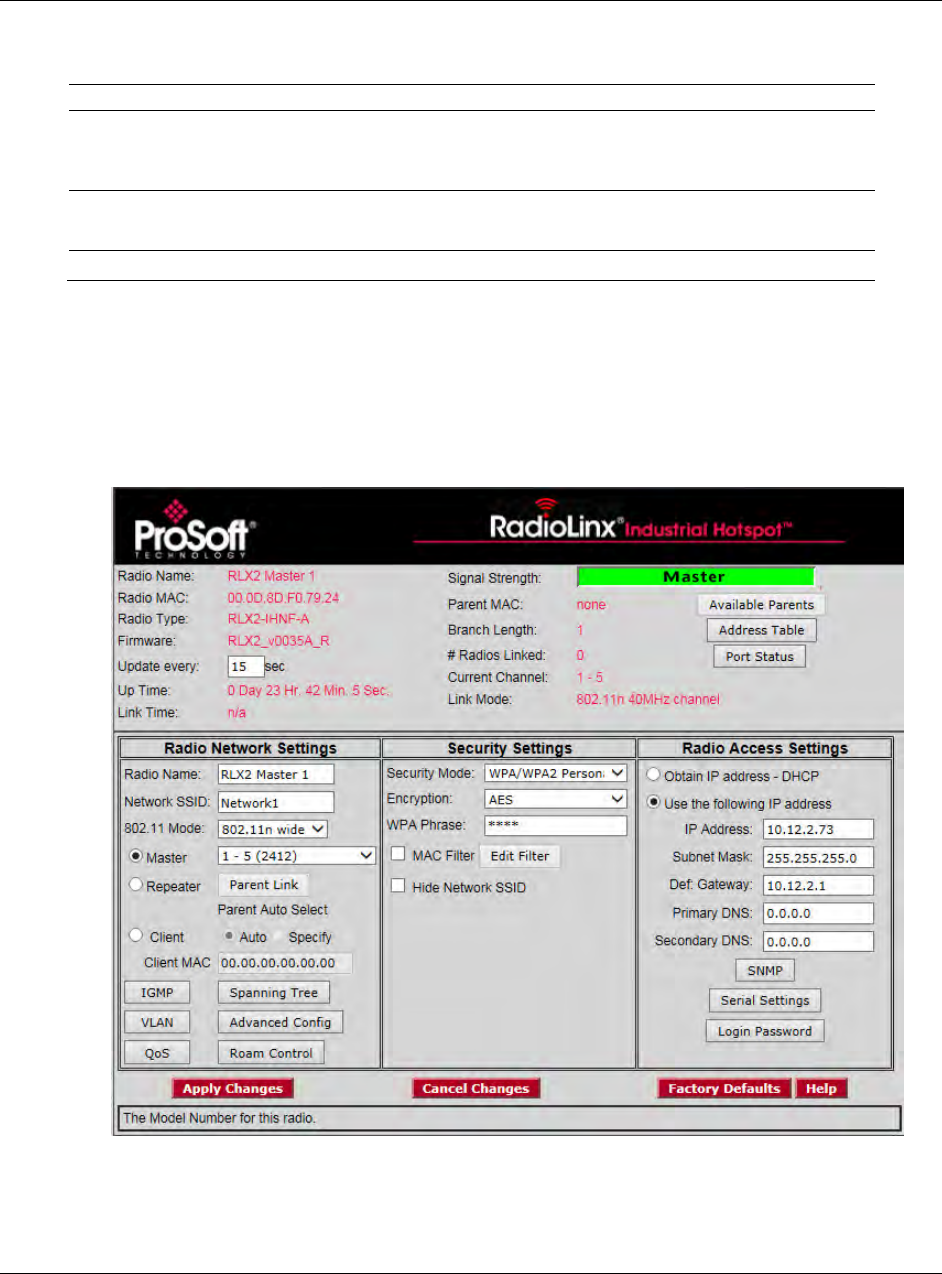Open Roam Control settings
This screenshot has width=942, height=1274.
(271, 1053)
